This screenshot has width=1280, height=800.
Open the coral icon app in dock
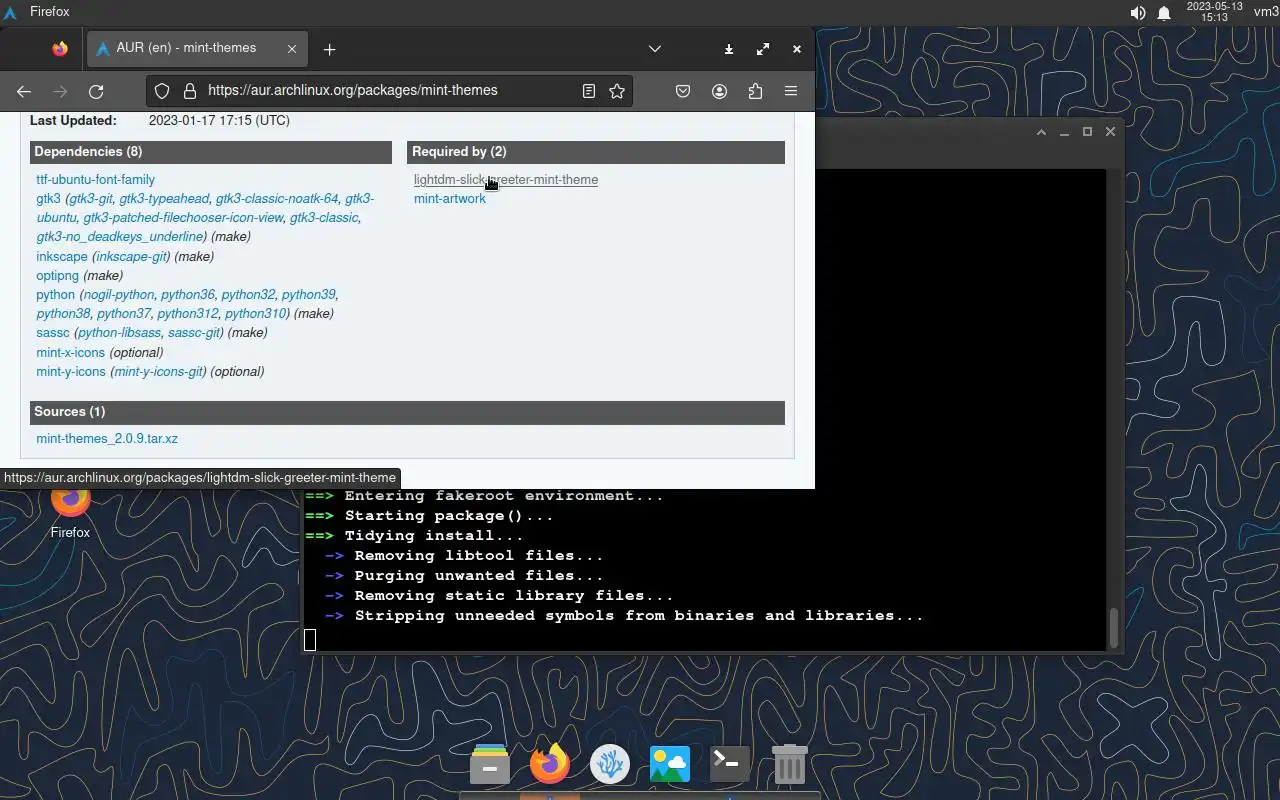click(610, 765)
